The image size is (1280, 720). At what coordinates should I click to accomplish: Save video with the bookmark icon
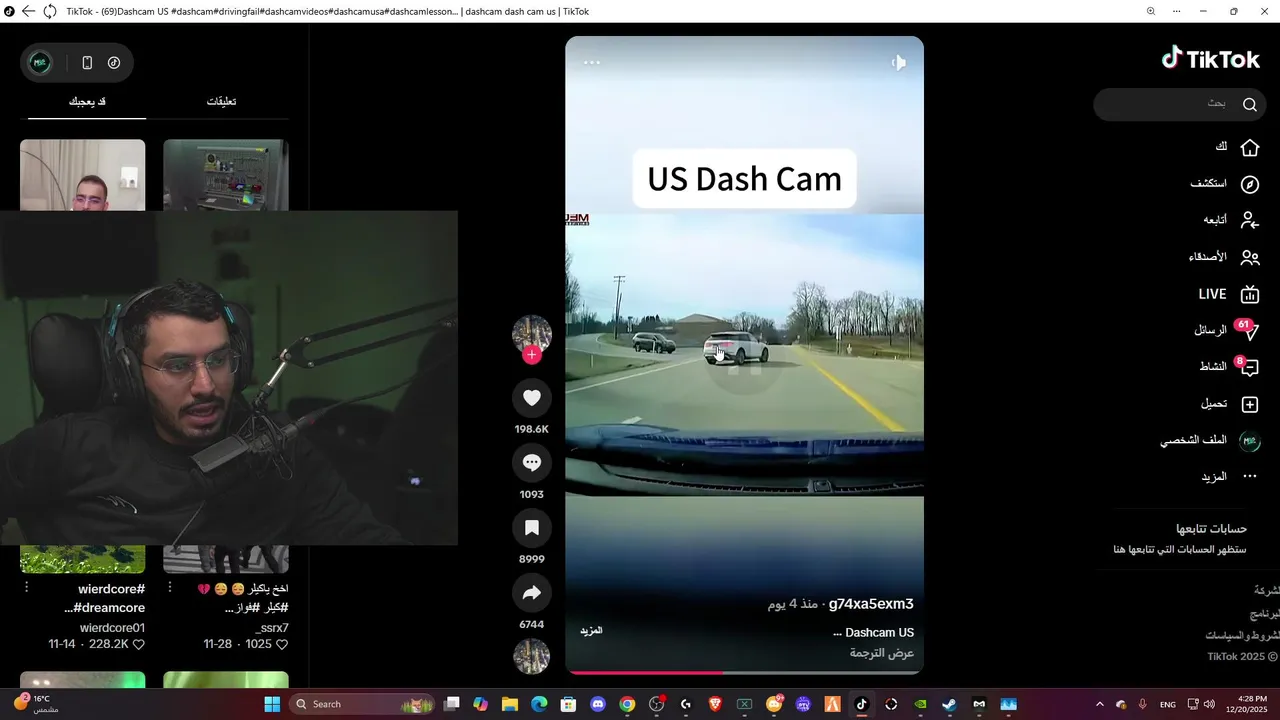pyautogui.click(x=532, y=528)
